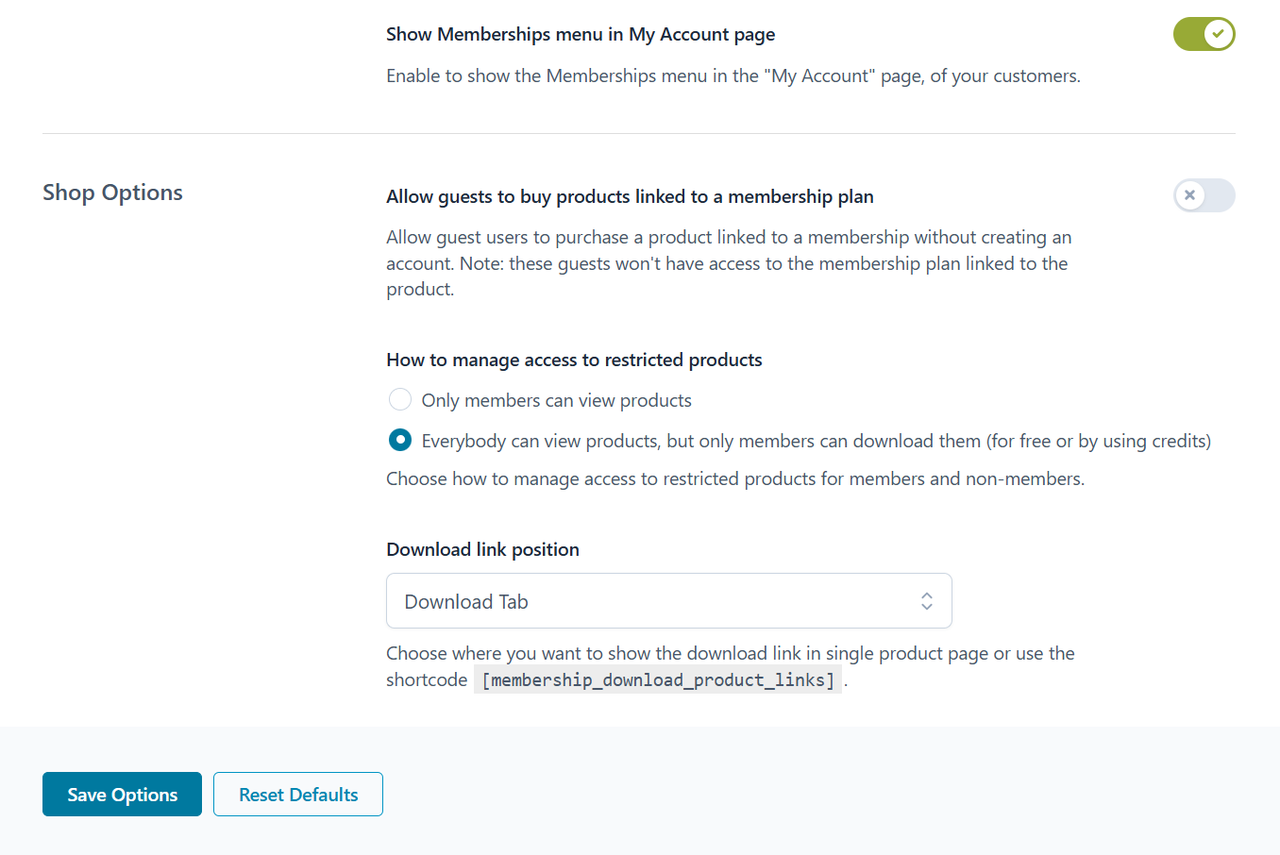Disable the Show Memberships menu toggle
This screenshot has height=855, width=1280.
1204,34
